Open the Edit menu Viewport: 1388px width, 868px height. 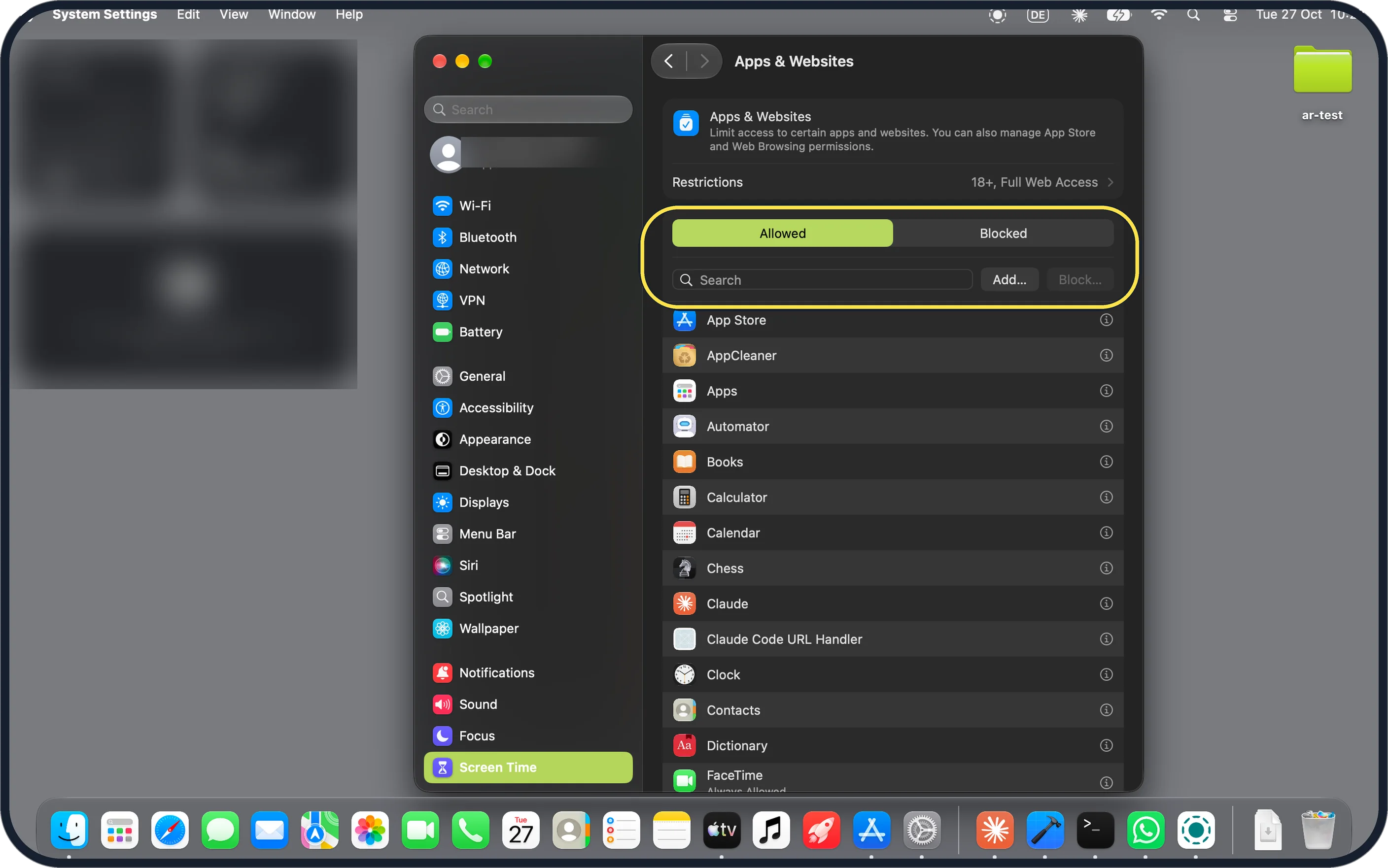coord(188,14)
